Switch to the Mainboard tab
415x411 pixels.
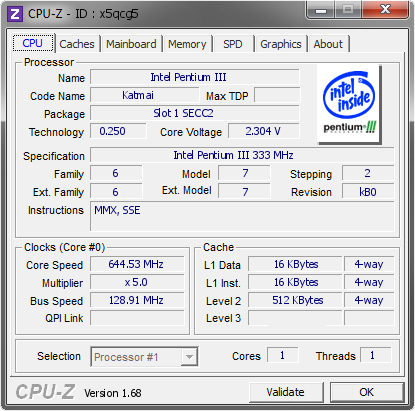coord(131,44)
